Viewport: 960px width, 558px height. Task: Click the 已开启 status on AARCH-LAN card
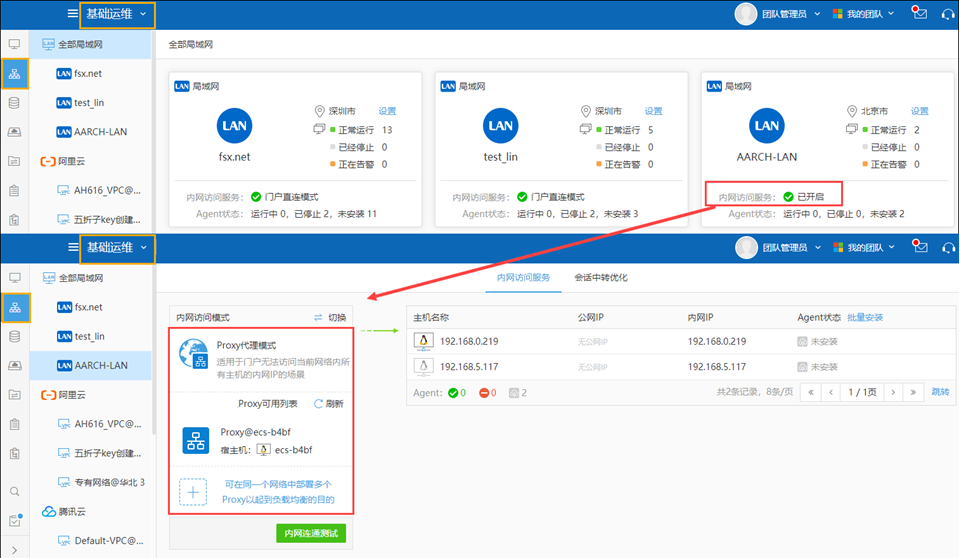tap(809, 197)
